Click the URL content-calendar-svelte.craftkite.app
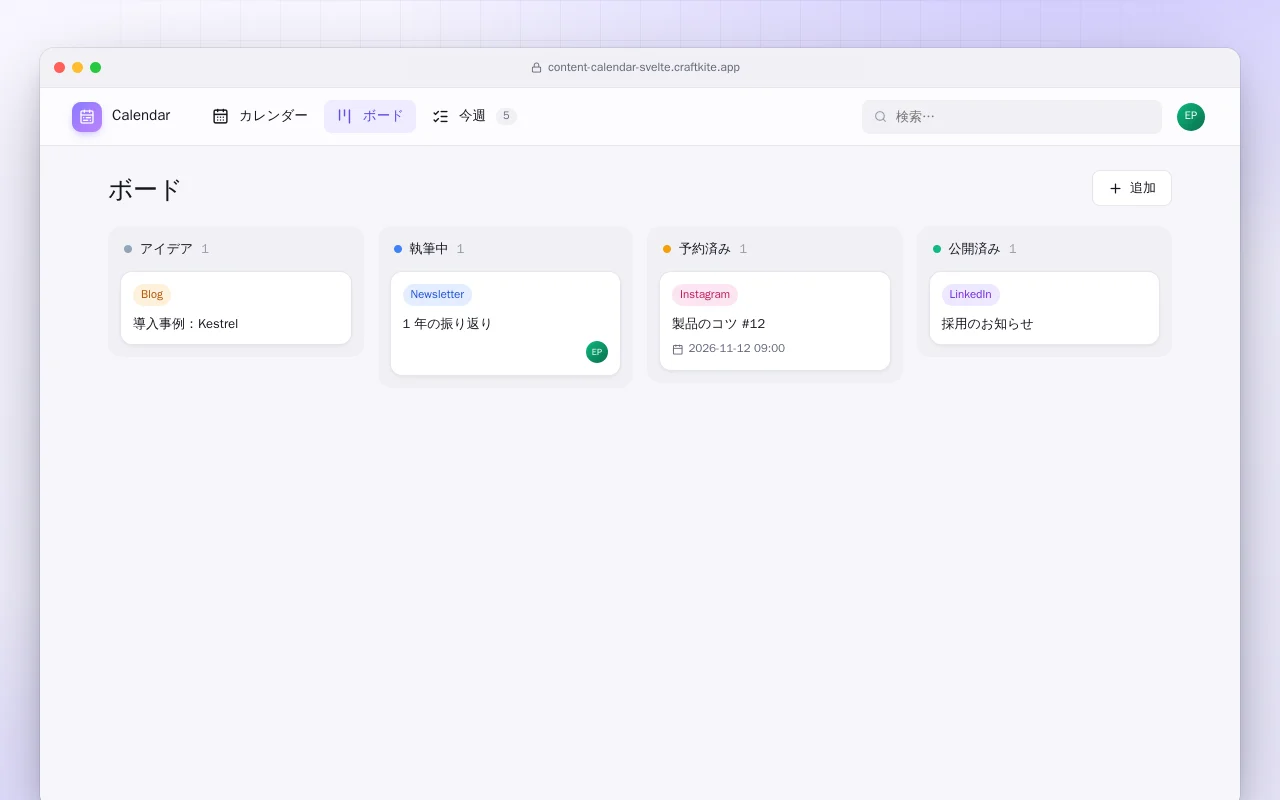Image resolution: width=1280 pixels, height=800 pixels. pyautogui.click(x=644, y=68)
